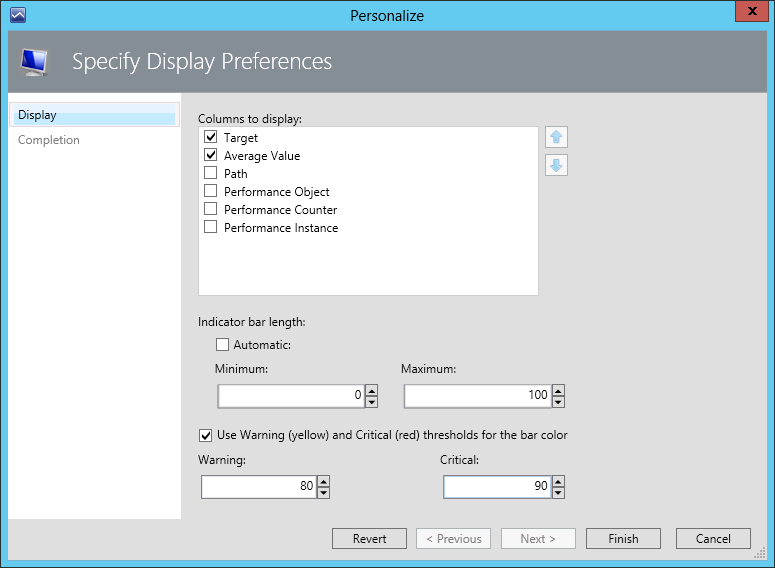Uncheck the Target column checkbox

click(211, 137)
